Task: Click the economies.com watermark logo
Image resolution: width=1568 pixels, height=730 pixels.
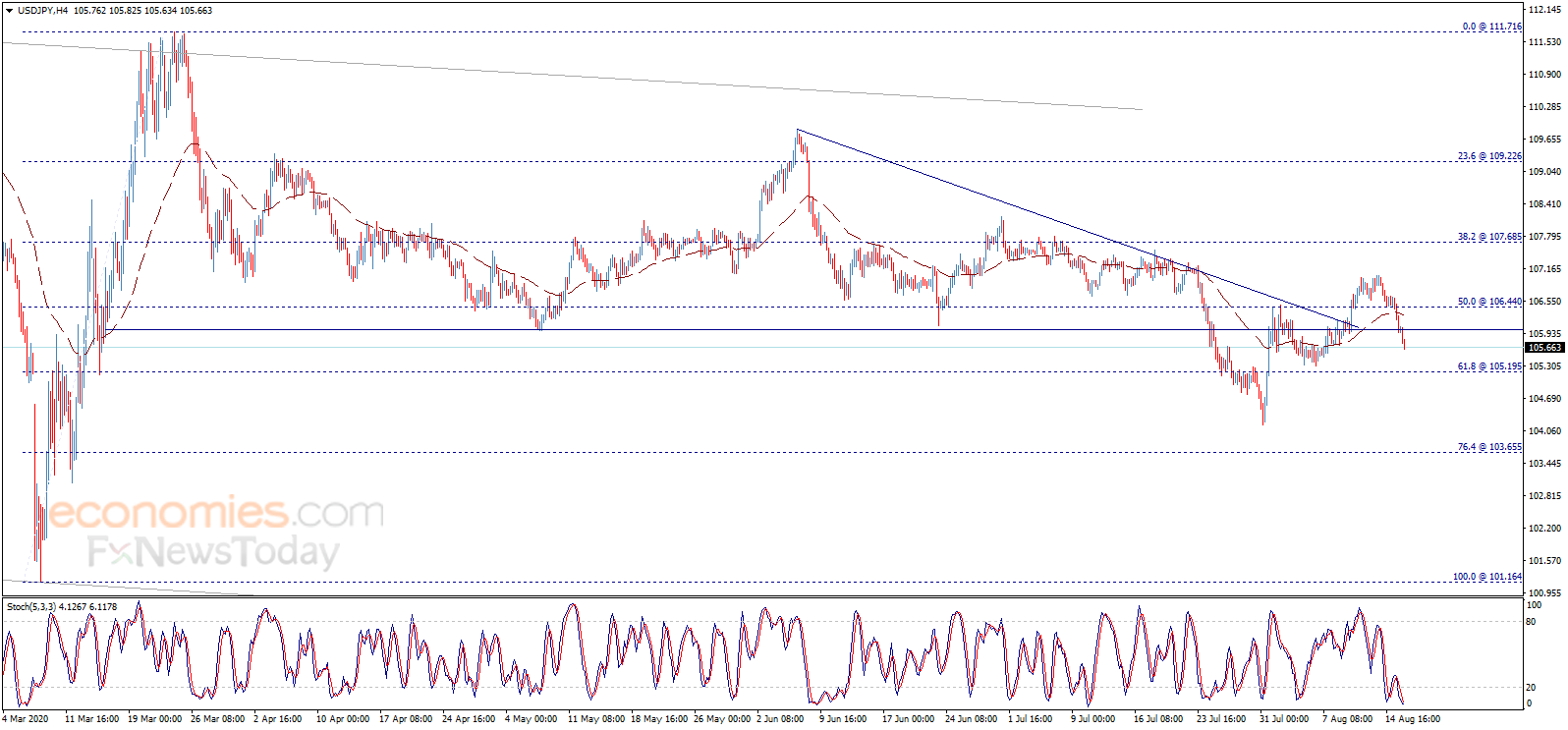Action: tap(216, 513)
